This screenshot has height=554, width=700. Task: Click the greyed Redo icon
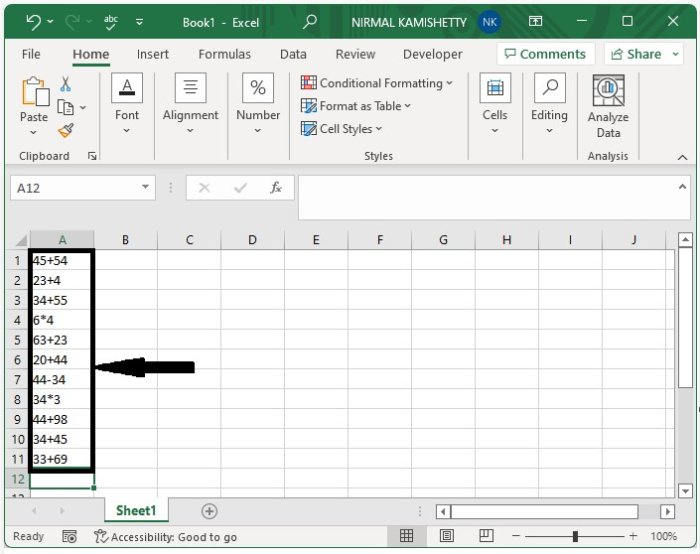point(72,21)
